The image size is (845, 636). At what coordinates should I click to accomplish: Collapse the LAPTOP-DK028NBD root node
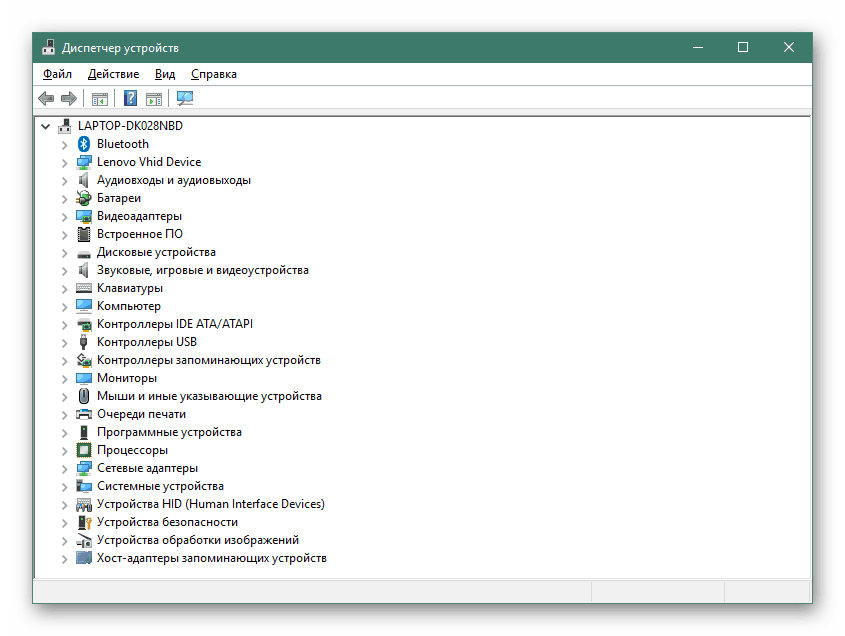point(45,125)
